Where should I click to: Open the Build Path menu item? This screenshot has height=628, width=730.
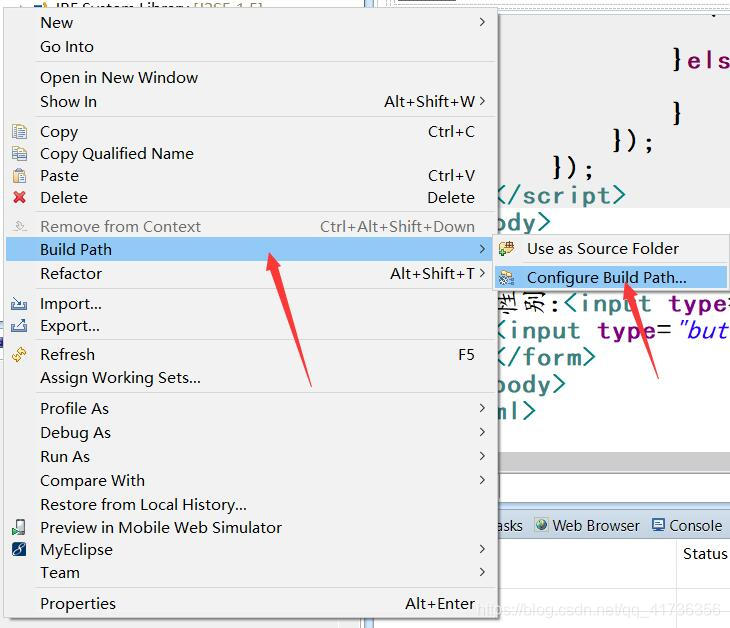point(251,249)
